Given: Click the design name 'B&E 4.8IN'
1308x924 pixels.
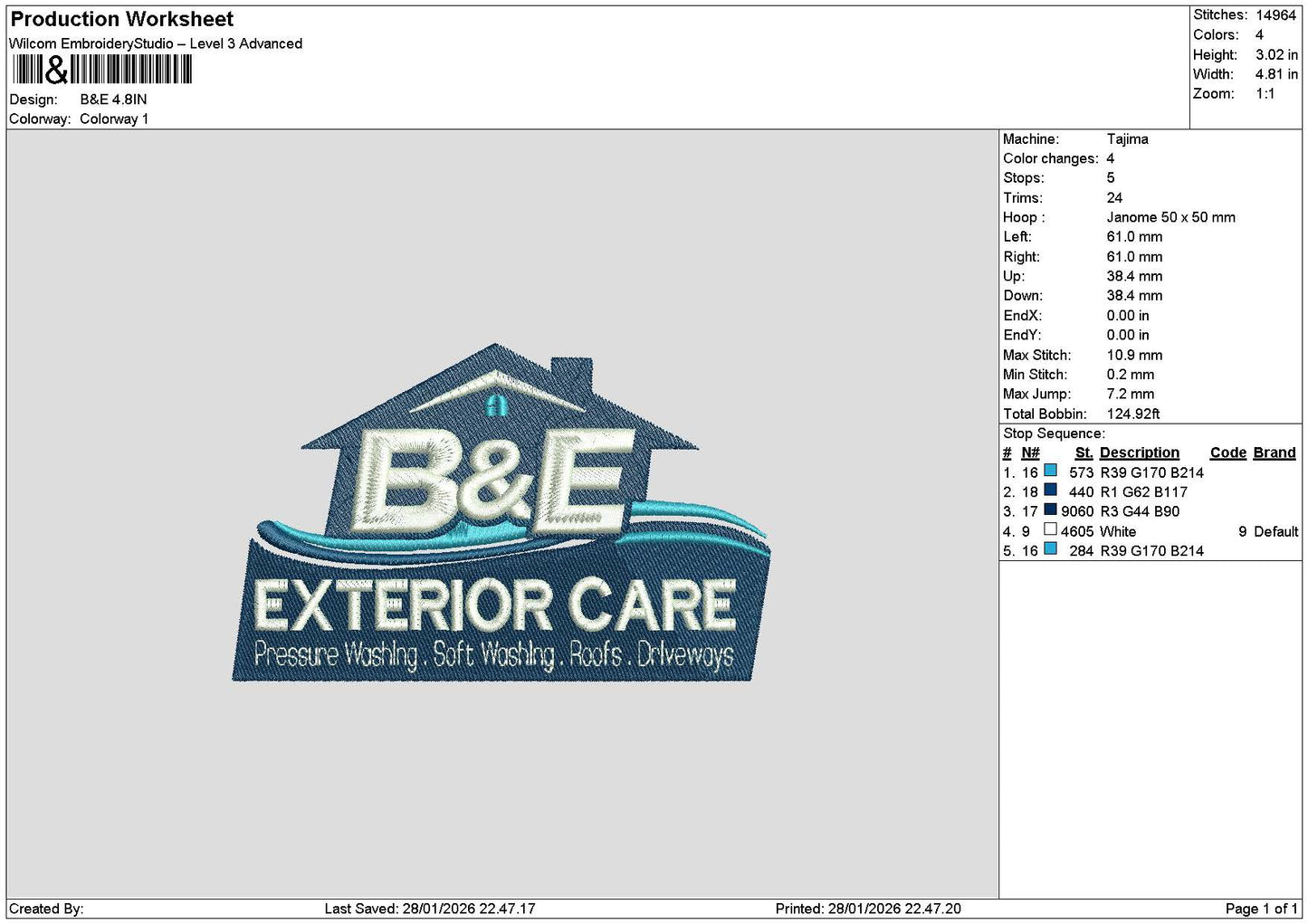Looking at the screenshot, I should coord(113,100).
